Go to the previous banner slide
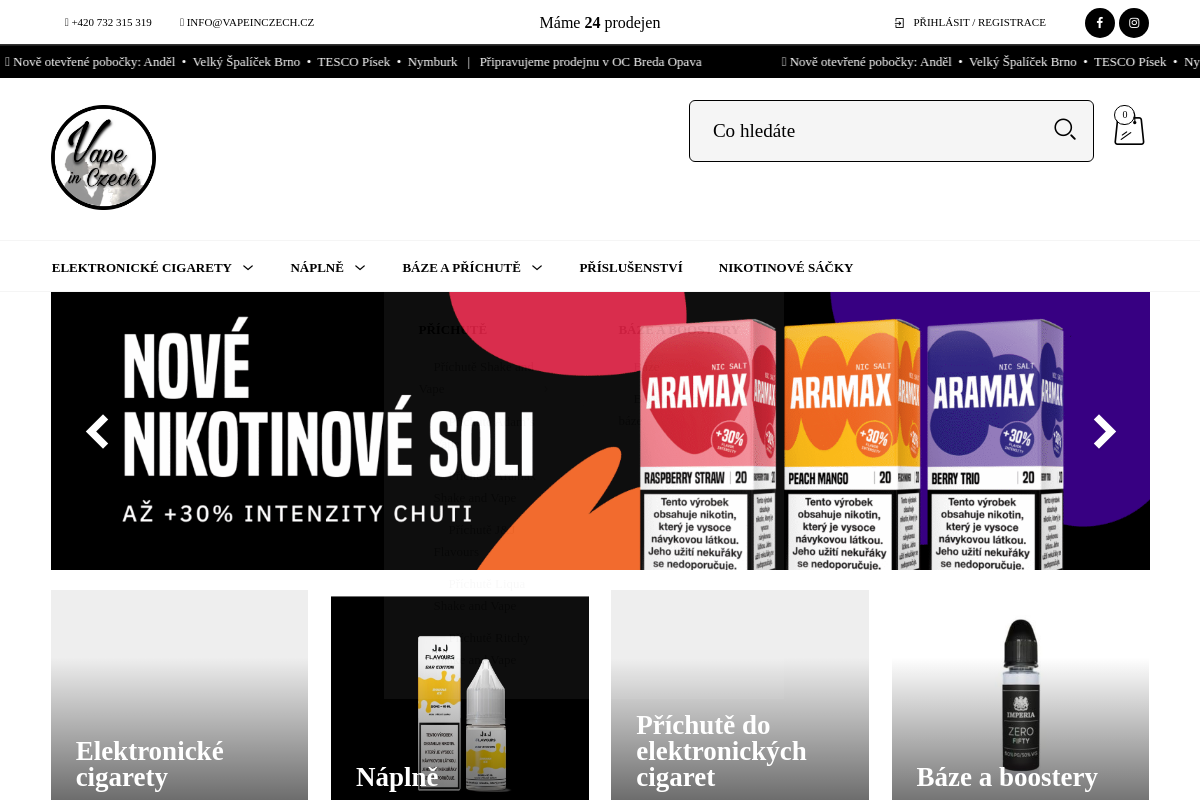This screenshot has width=1200, height=800. click(97, 432)
